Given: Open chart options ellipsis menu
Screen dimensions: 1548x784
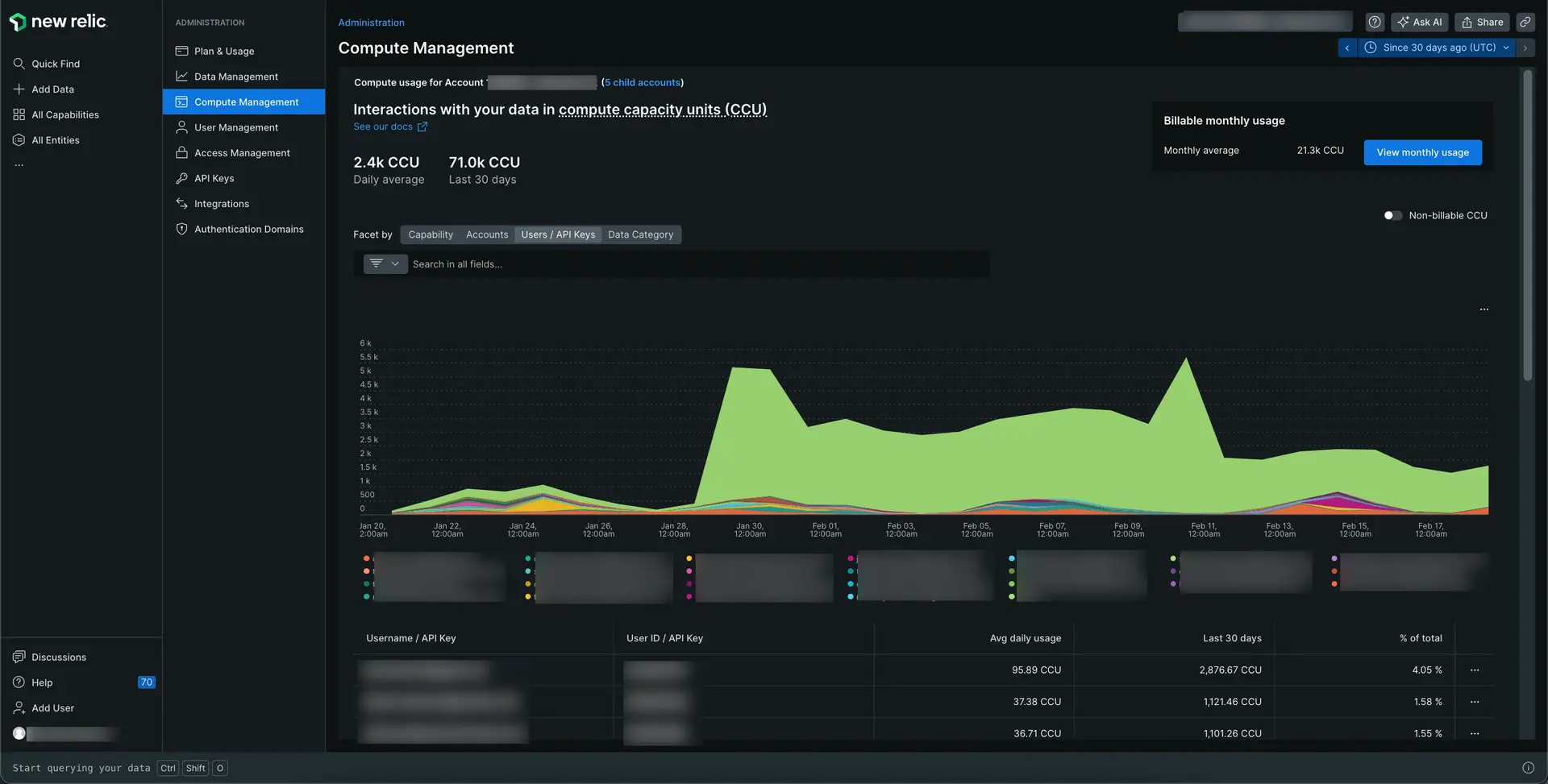Looking at the screenshot, I should tap(1483, 309).
